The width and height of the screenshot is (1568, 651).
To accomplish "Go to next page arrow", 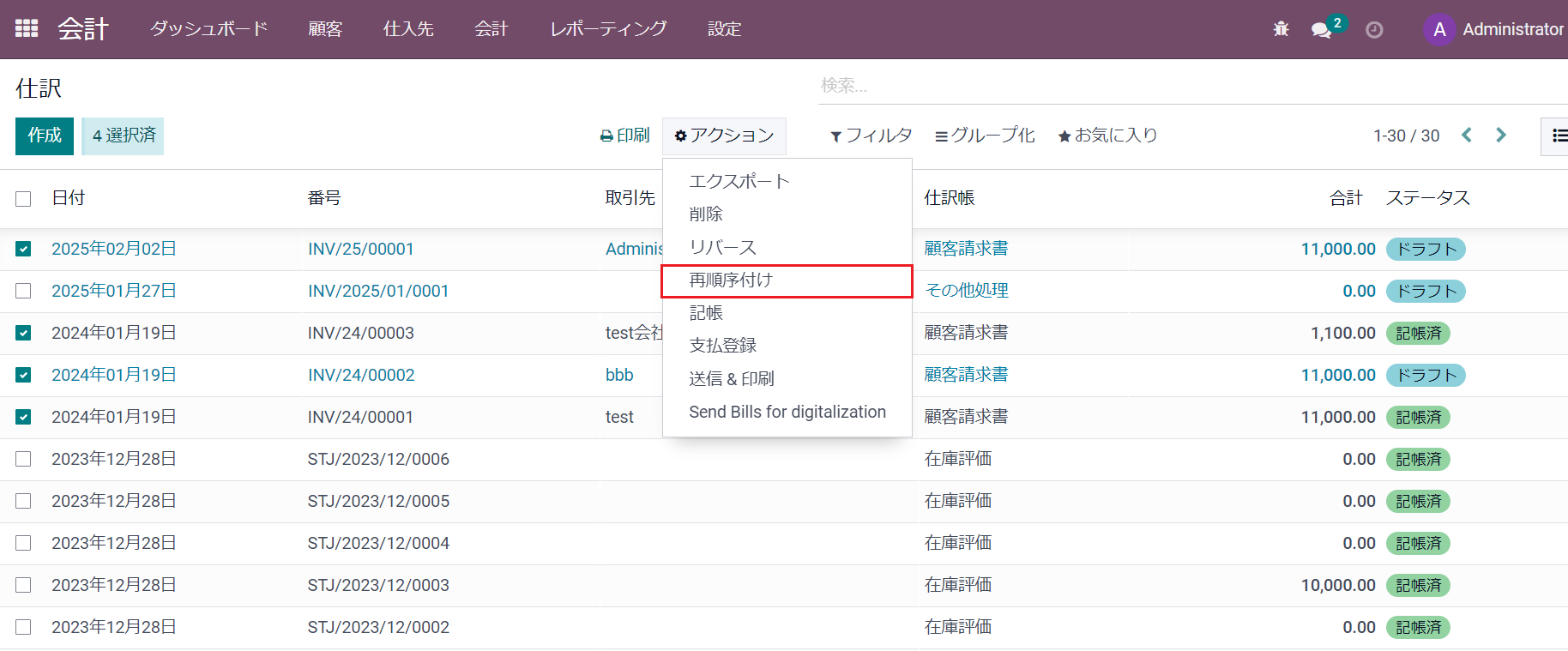I will (x=1501, y=136).
